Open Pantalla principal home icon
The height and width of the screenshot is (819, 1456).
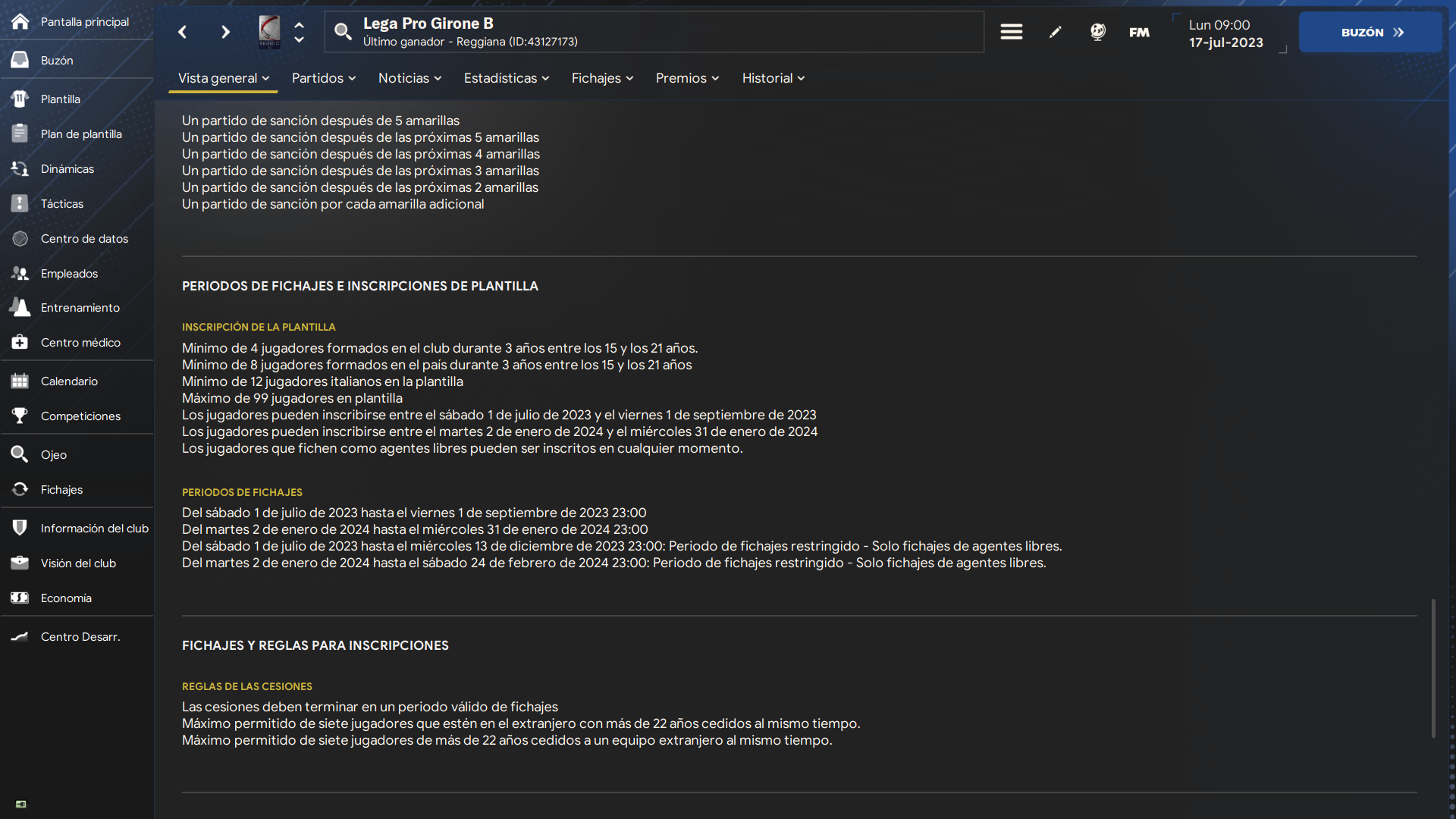click(20, 21)
